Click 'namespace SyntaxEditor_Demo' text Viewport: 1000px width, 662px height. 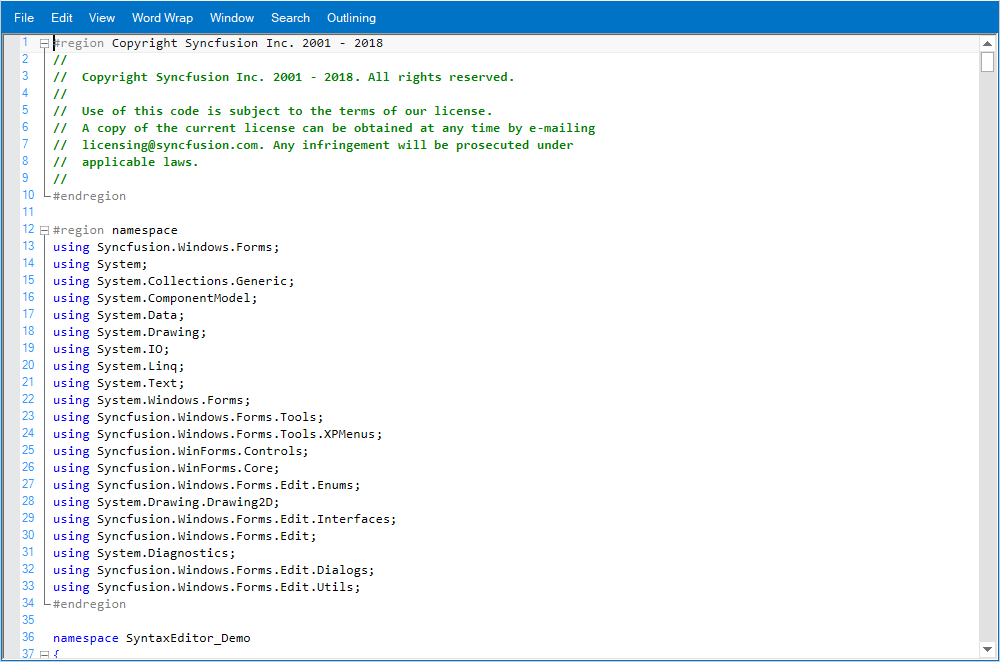tap(152, 638)
